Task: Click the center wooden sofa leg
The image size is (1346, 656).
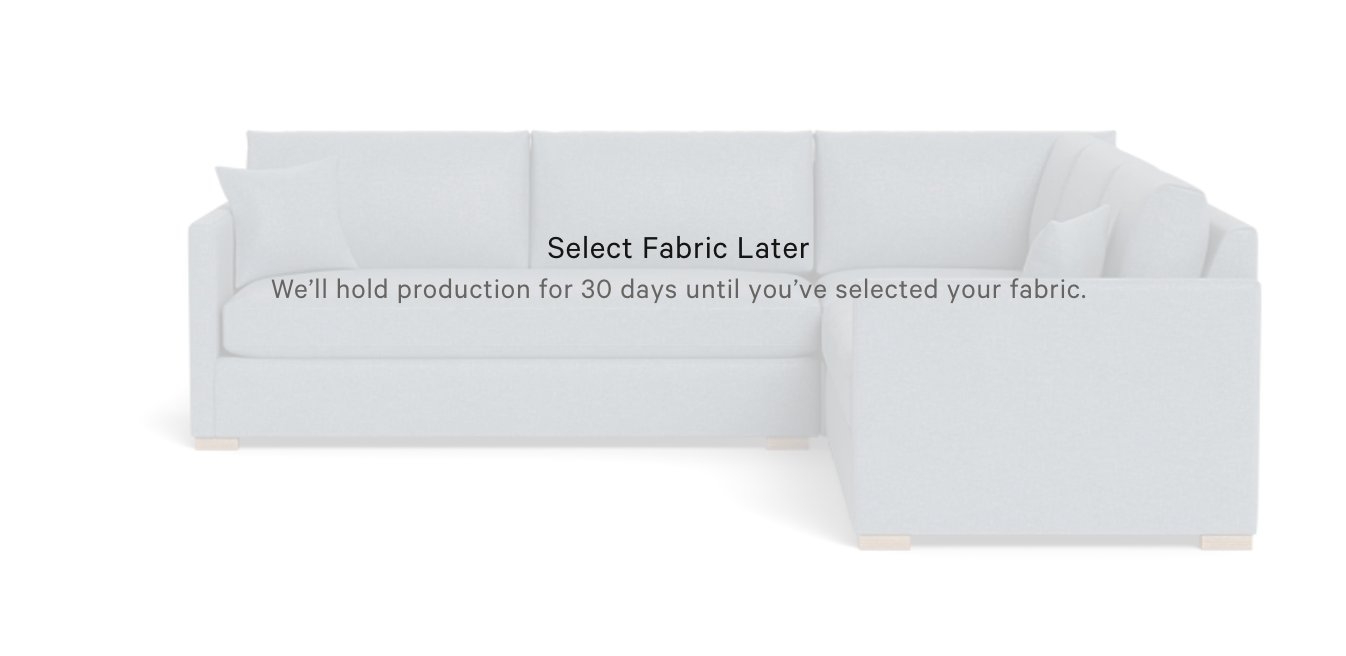Action: click(787, 443)
